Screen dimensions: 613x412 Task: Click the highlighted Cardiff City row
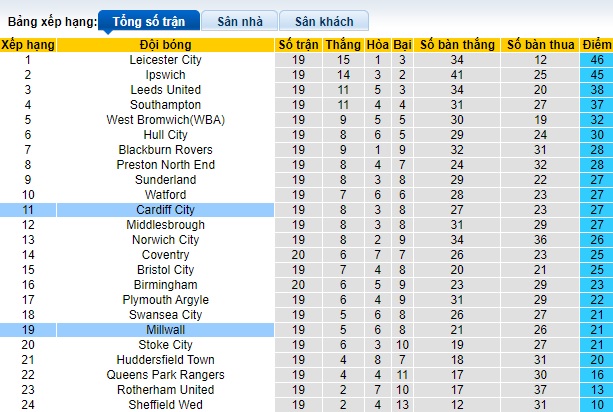pos(166,209)
